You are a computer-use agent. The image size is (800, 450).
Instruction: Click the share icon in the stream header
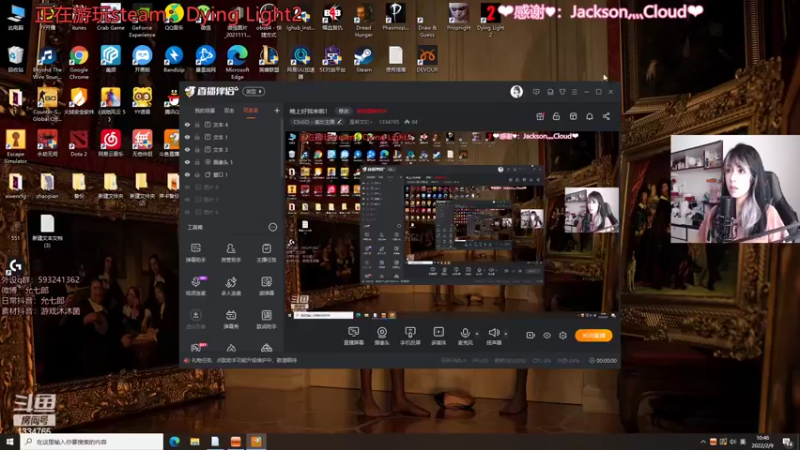[606, 116]
